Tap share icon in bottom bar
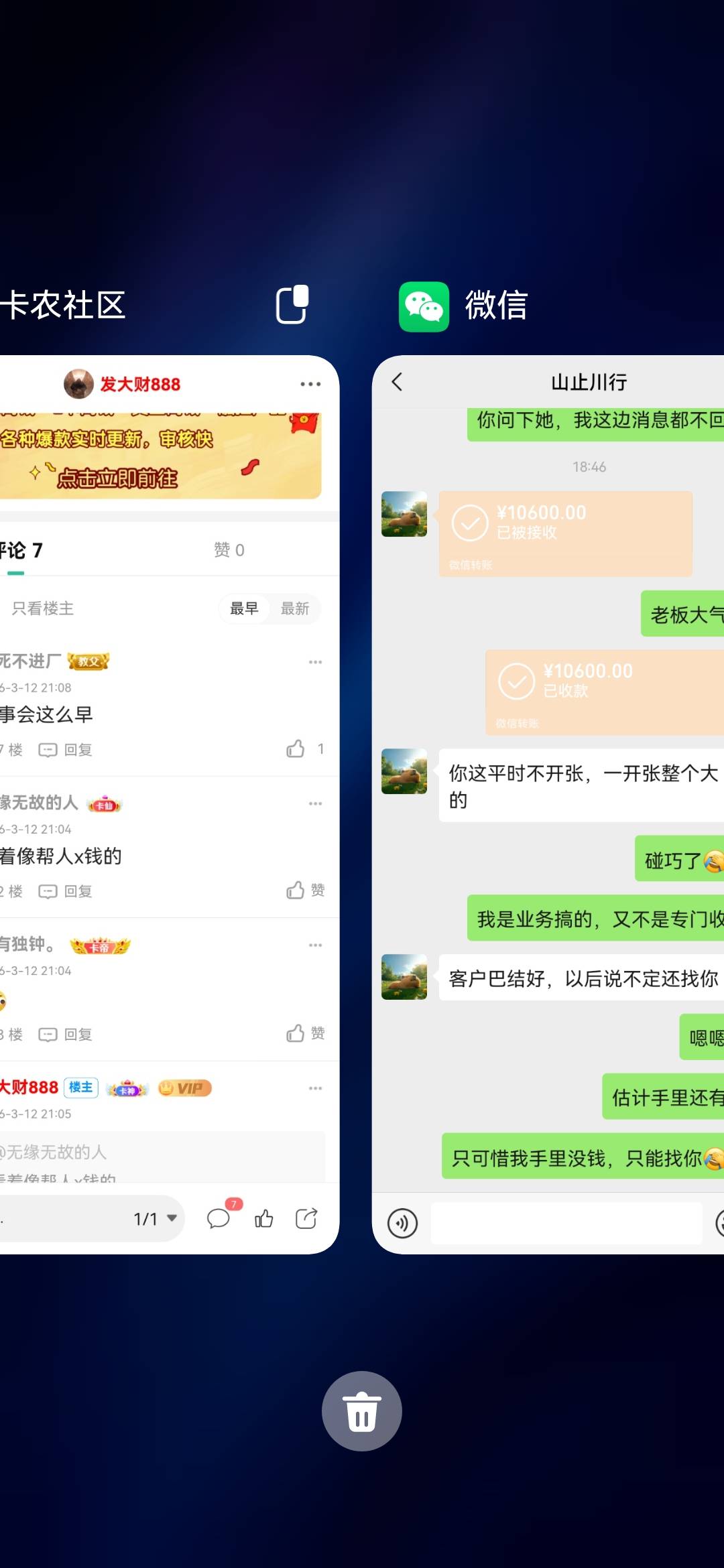Image resolution: width=724 pixels, height=1568 pixels. click(x=306, y=1218)
